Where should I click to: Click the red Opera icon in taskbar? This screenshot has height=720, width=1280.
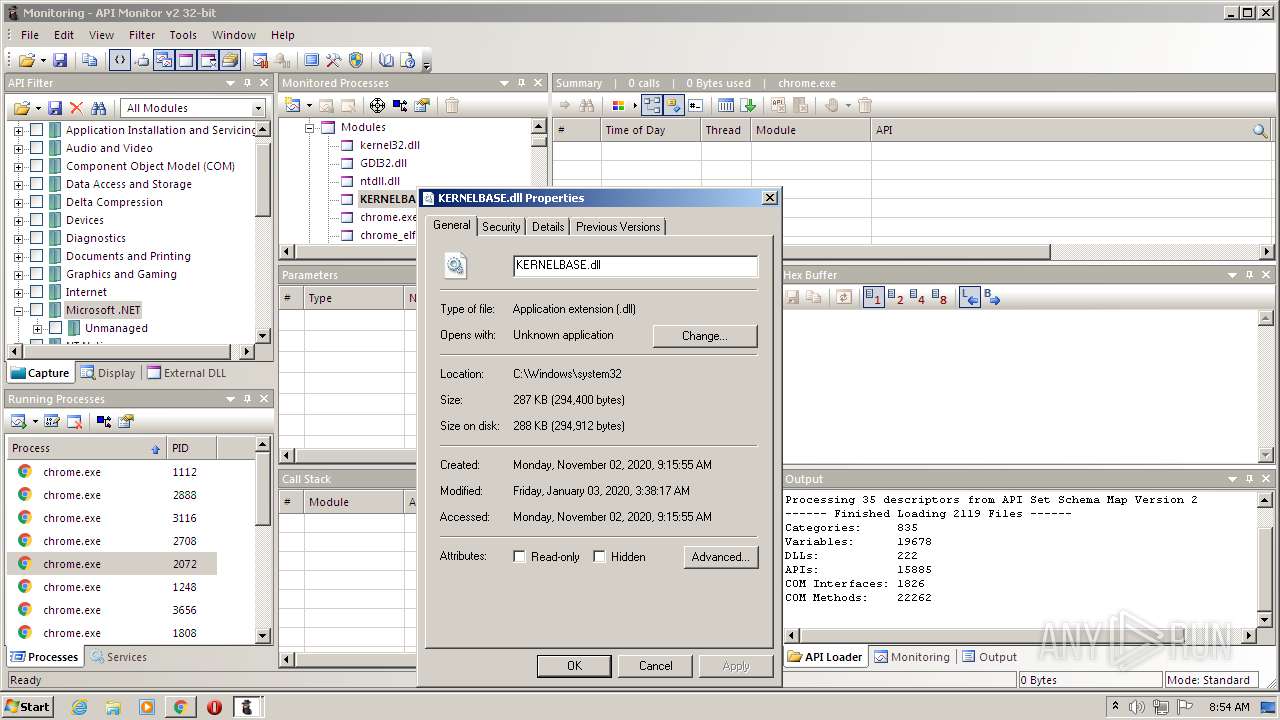point(214,707)
